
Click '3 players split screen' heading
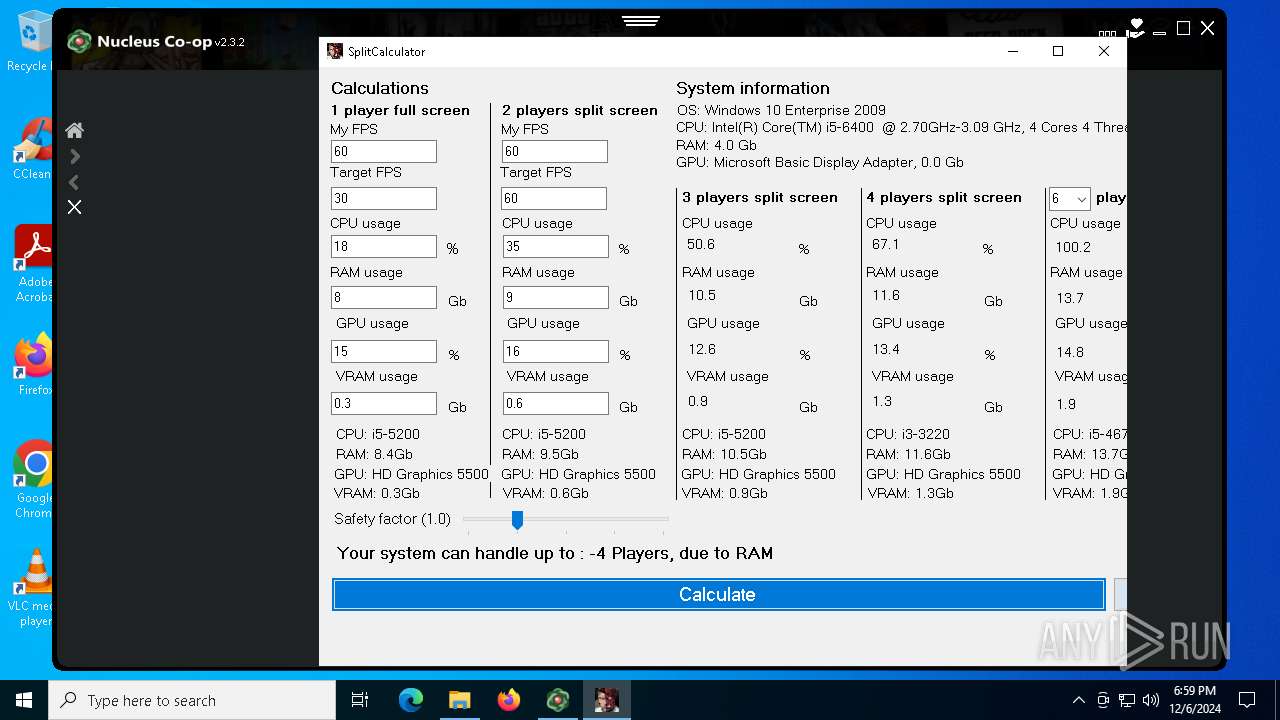(760, 197)
